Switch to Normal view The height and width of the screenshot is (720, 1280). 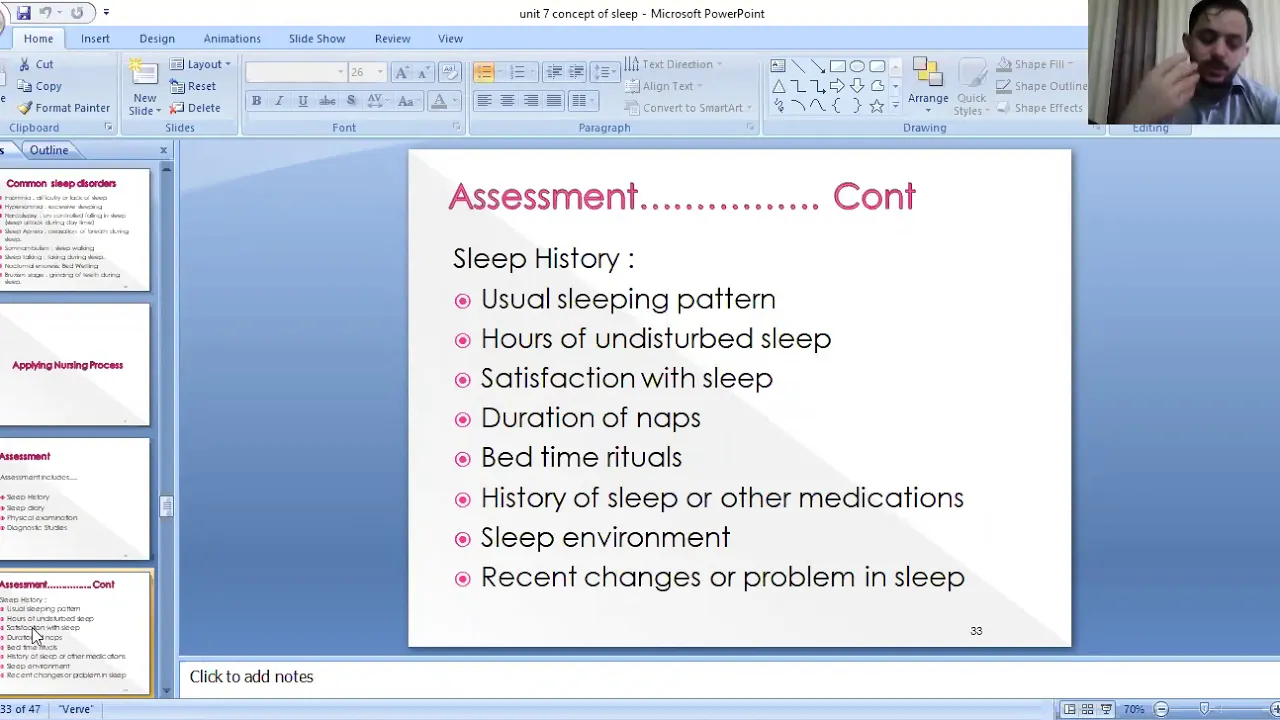pyautogui.click(x=1069, y=709)
